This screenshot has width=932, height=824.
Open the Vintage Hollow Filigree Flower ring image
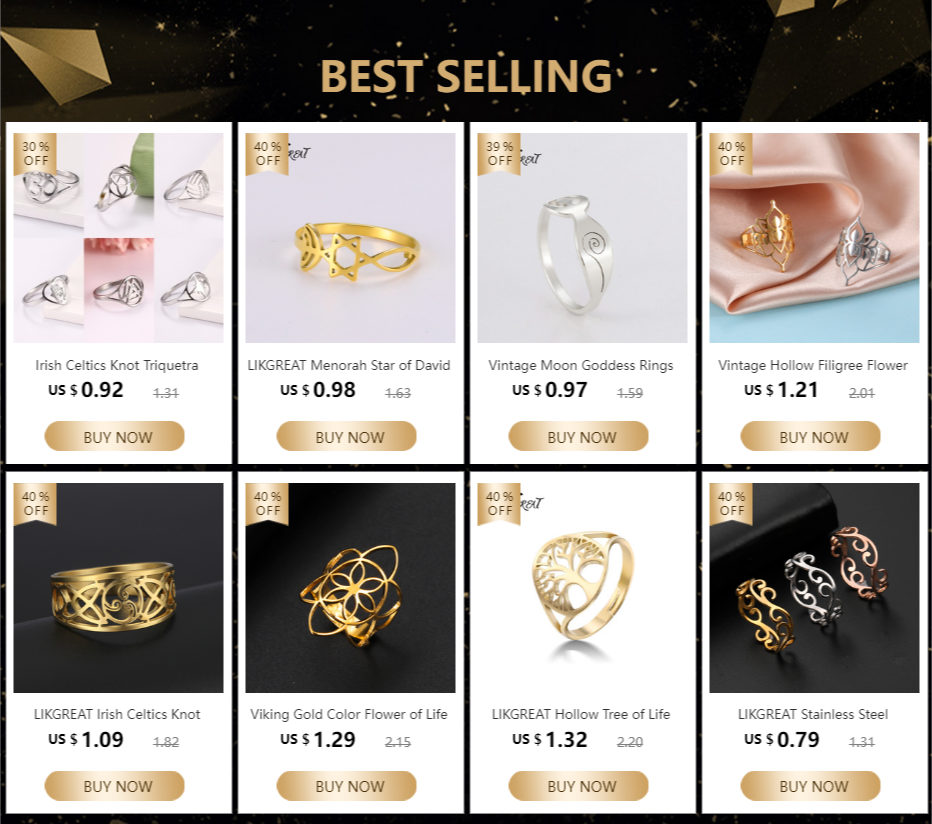coord(814,238)
